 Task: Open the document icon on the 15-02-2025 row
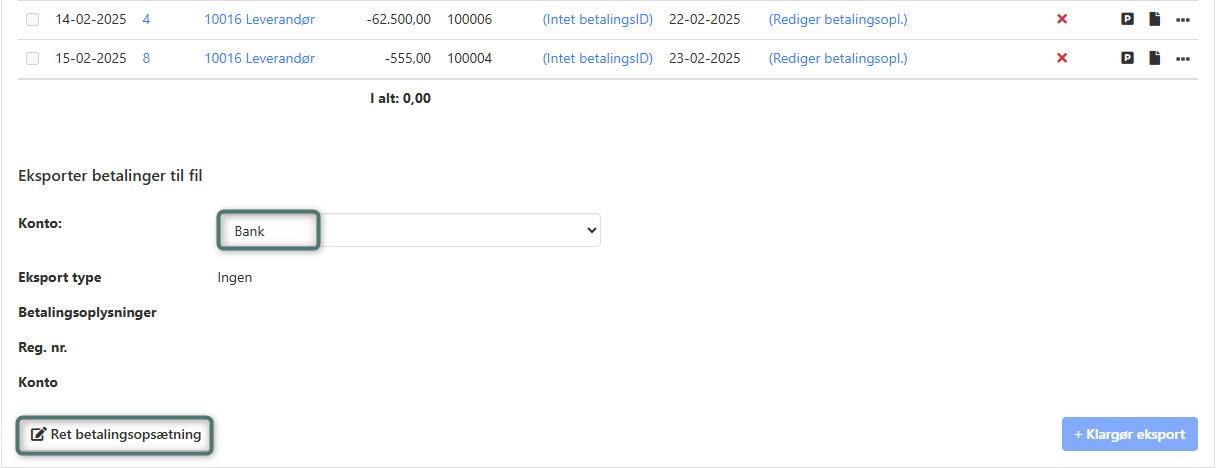pyautogui.click(x=1154, y=58)
